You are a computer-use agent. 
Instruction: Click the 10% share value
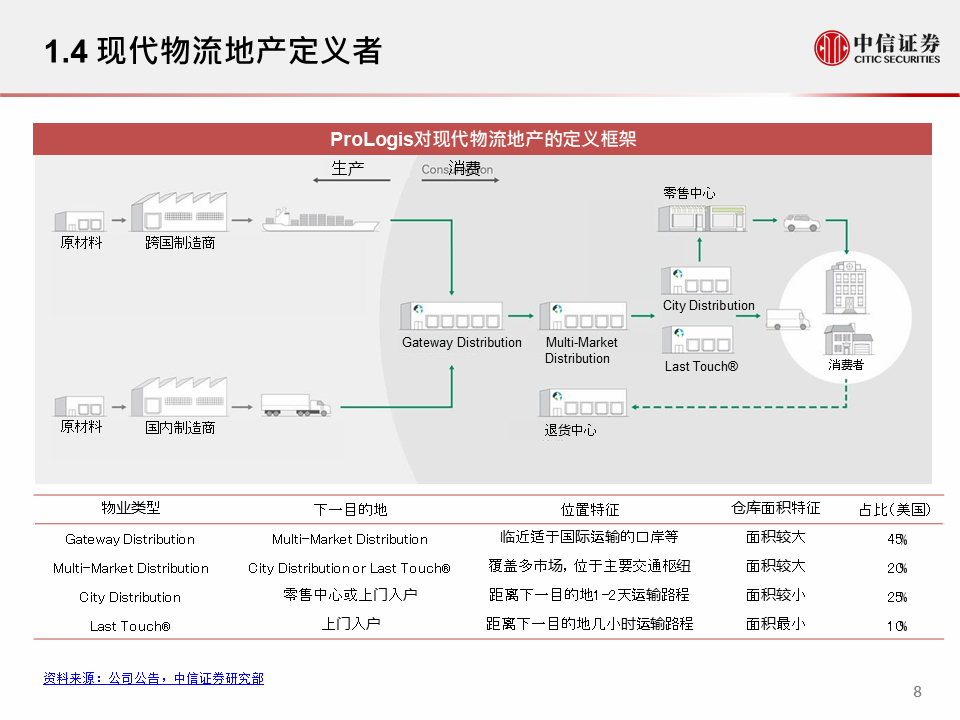(897, 626)
